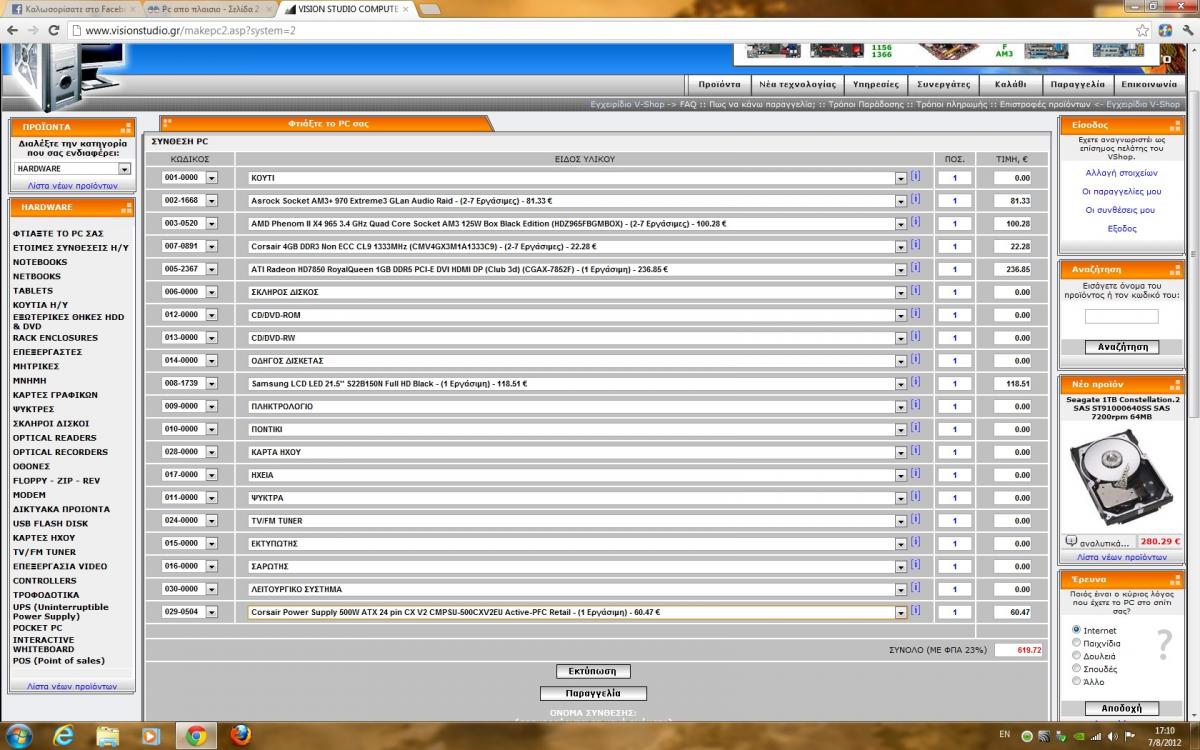
Task: Launch Internet Explorer from taskbar
Action: point(65,735)
